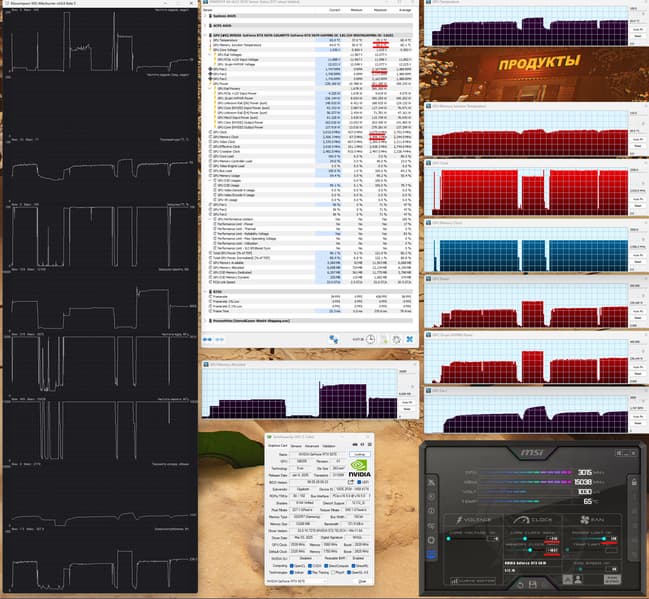Image resolution: width=649 pixels, height=599 pixels.
Task: Open the Afterburner Curve Editor button
Action: (474, 581)
